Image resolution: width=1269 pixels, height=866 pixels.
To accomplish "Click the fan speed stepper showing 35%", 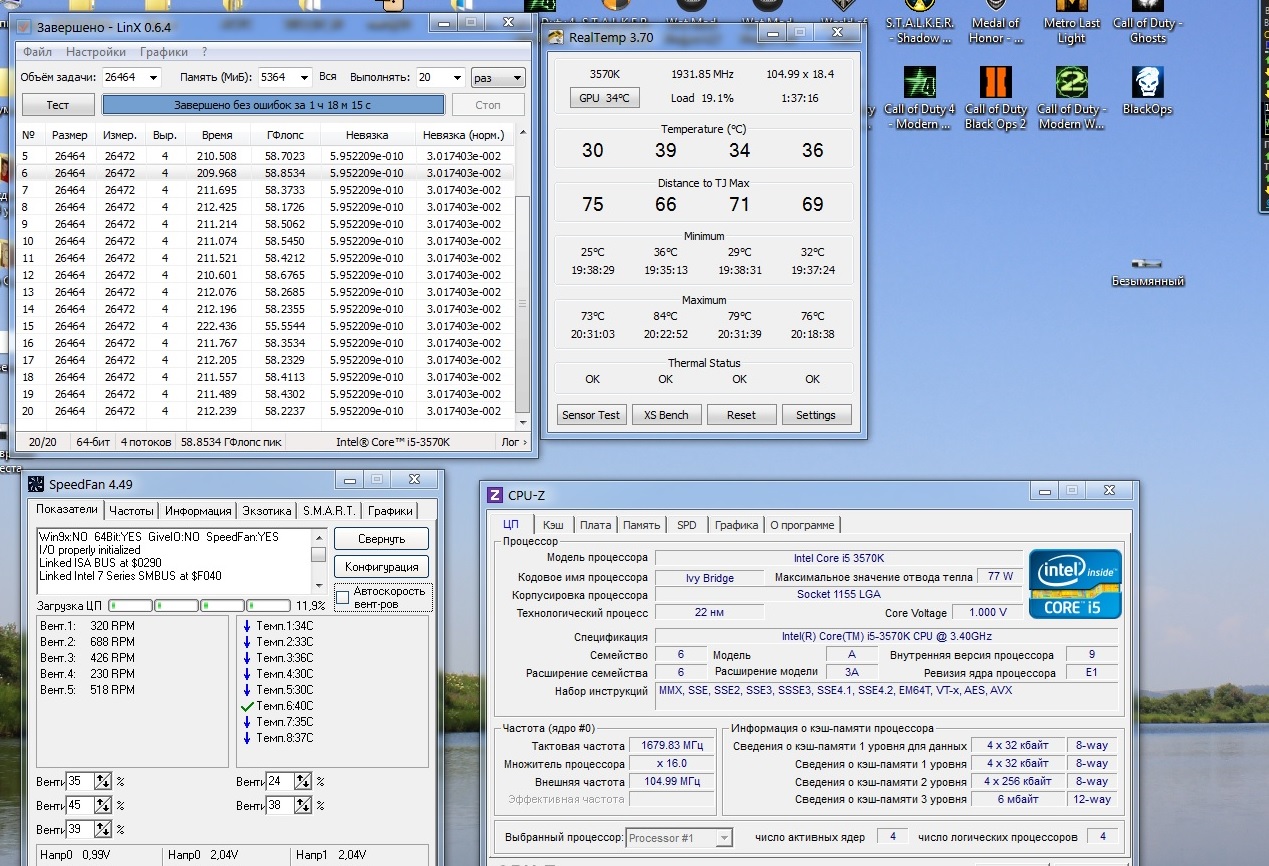I will pos(103,781).
